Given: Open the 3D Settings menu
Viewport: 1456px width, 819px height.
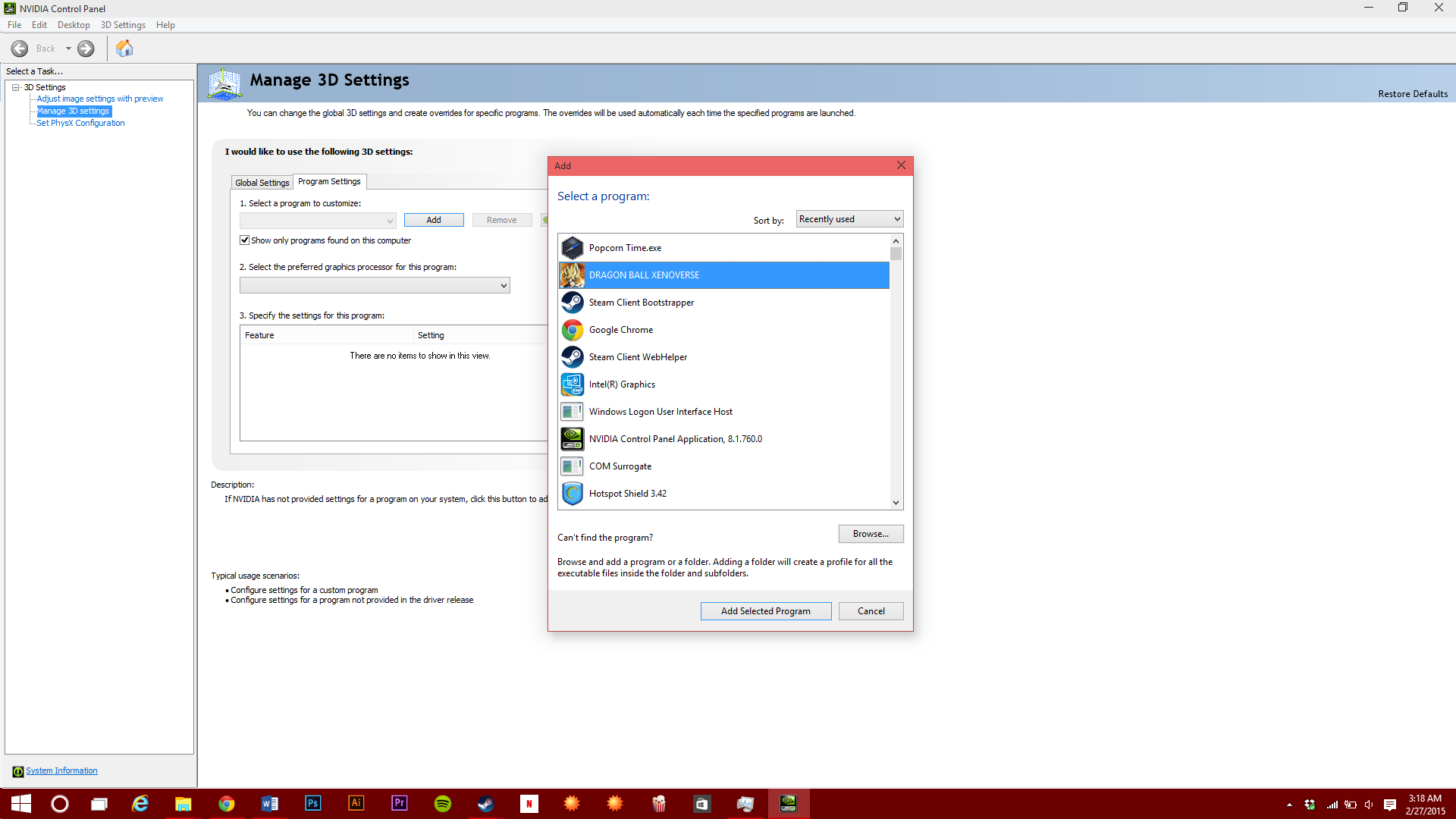Looking at the screenshot, I should coord(123,25).
